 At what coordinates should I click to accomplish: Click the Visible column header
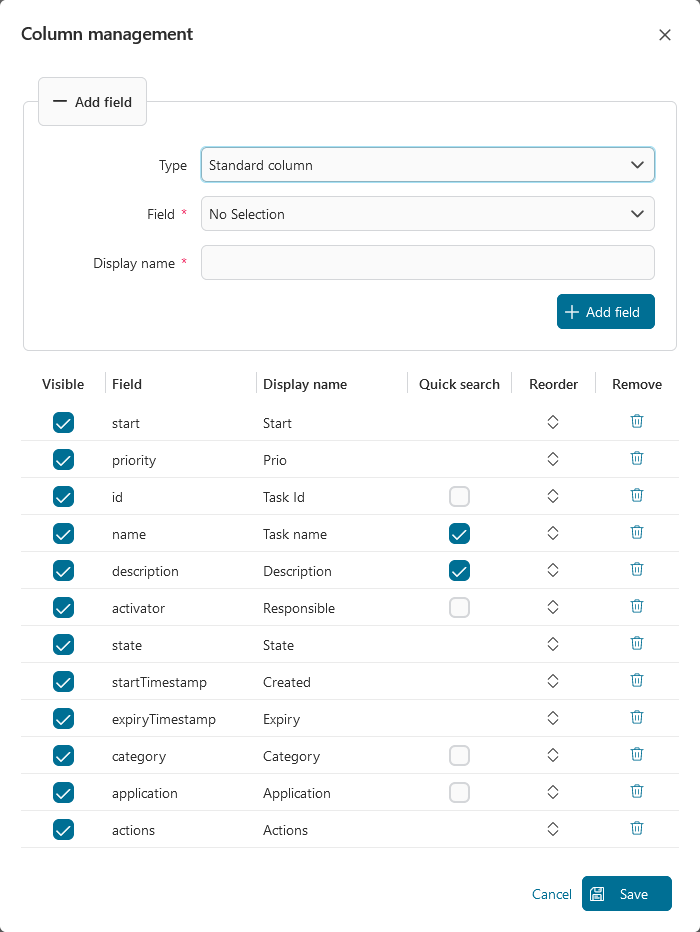tap(63, 384)
